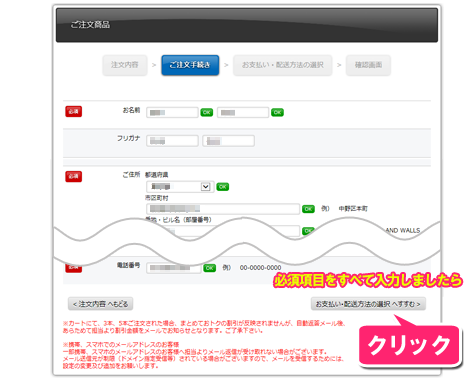Click the red required badge beside ご住所
Image resolution: width=470 pixels, height=390 pixels.
[74, 176]
